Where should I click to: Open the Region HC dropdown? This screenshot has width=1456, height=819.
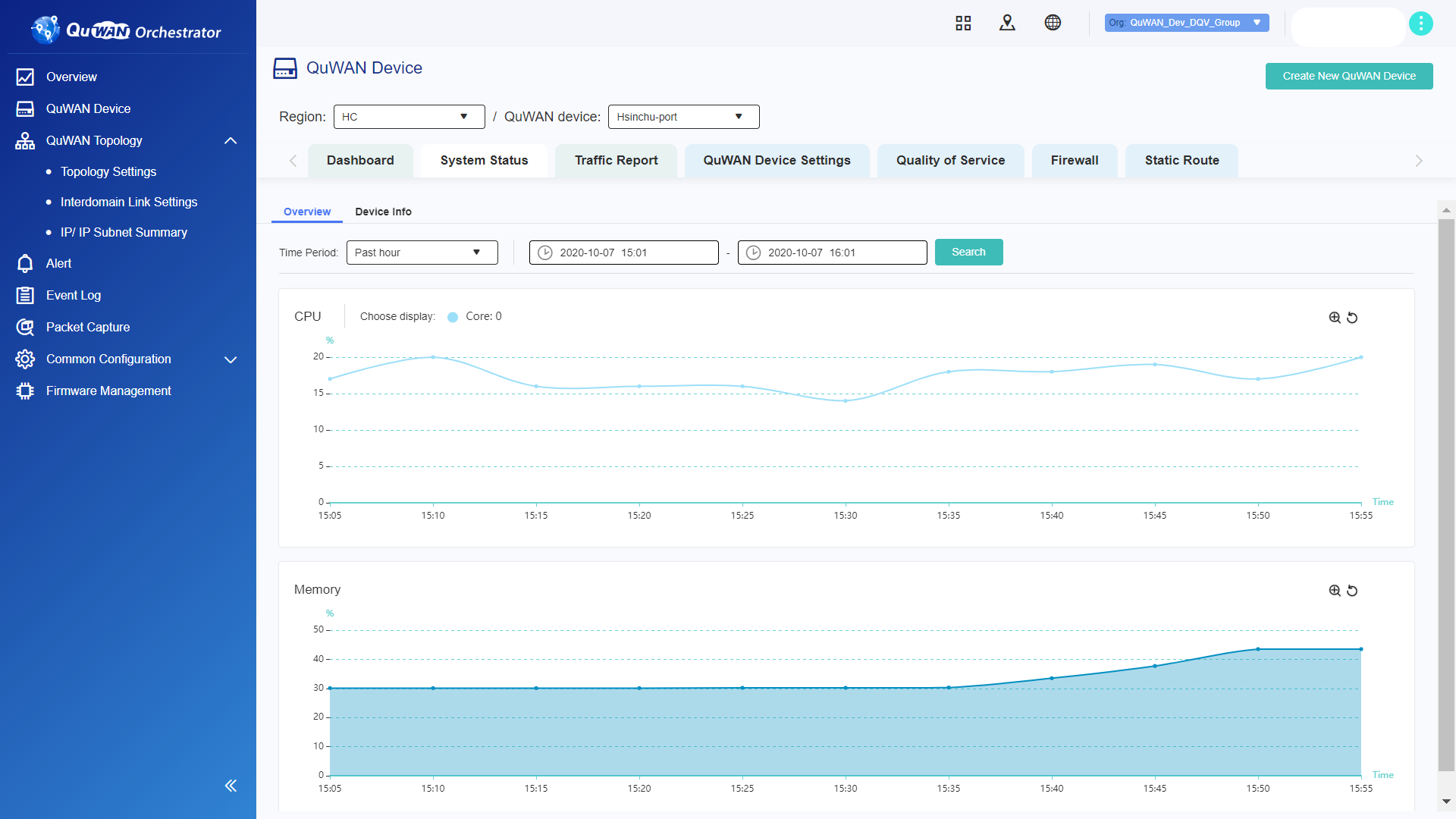point(409,117)
